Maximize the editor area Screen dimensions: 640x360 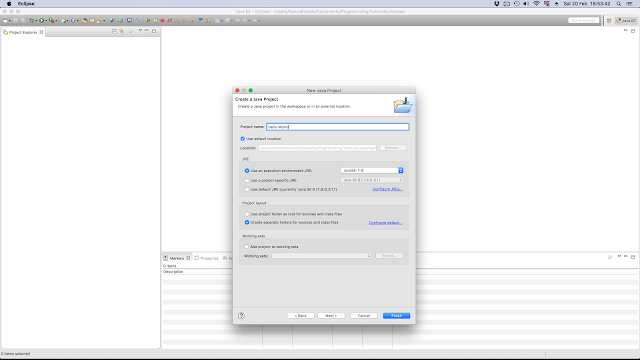point(633,31)
